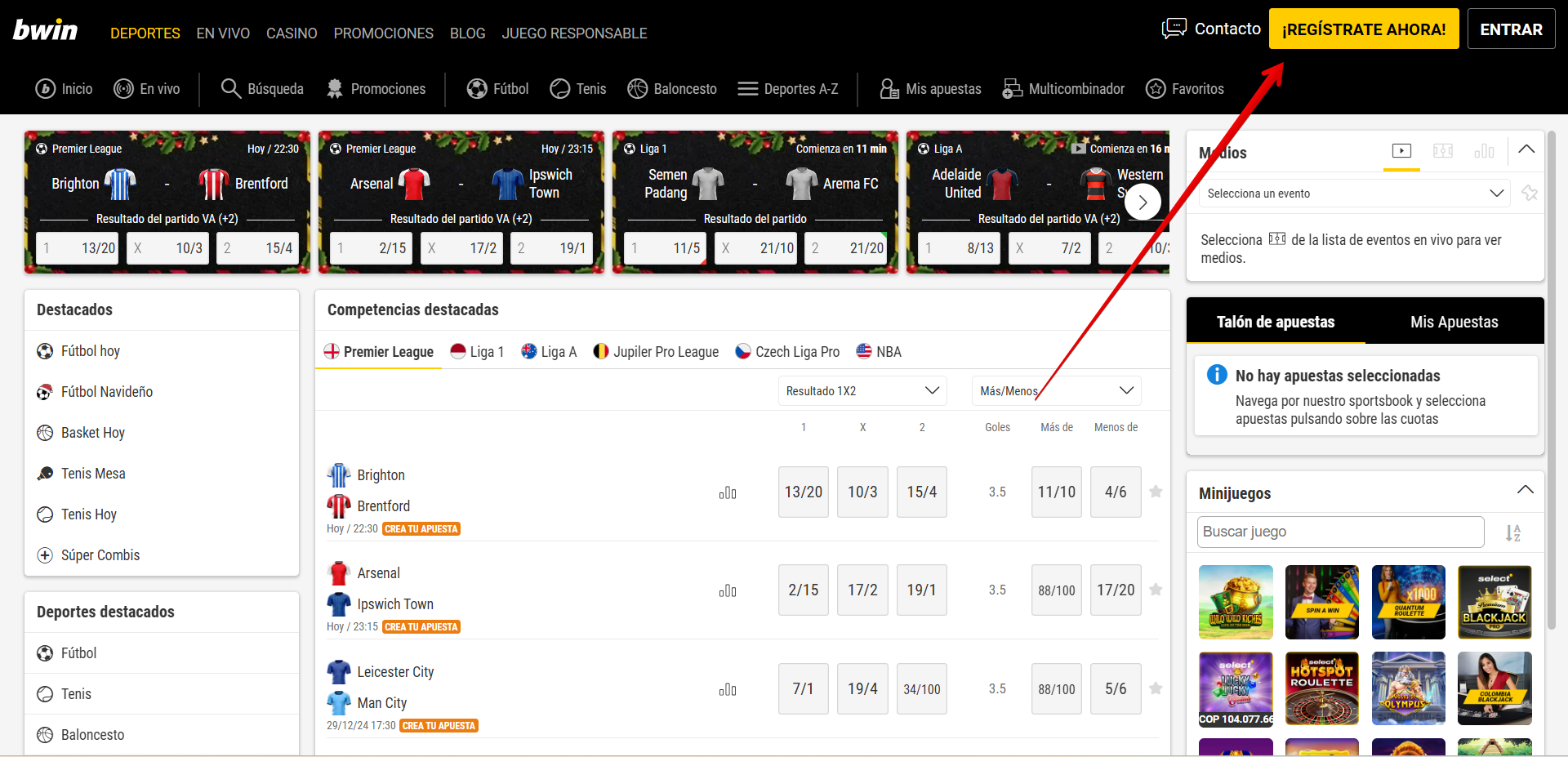Screen dimensions: 1568x757
Task: Open statistics icon for Arsenal vs Ipswich Town
Action: pos(728,590)
